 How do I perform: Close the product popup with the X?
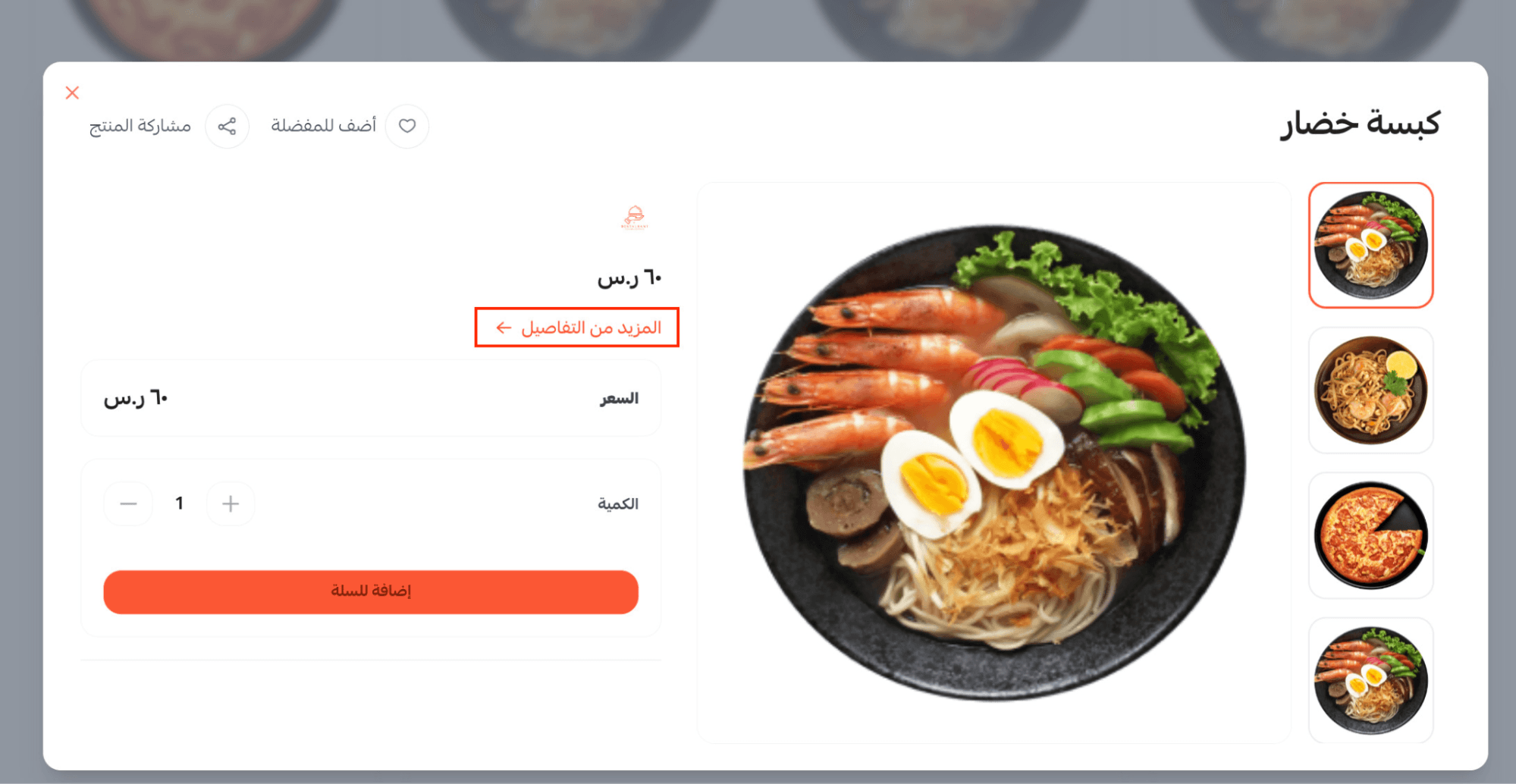tap(72, 93)
